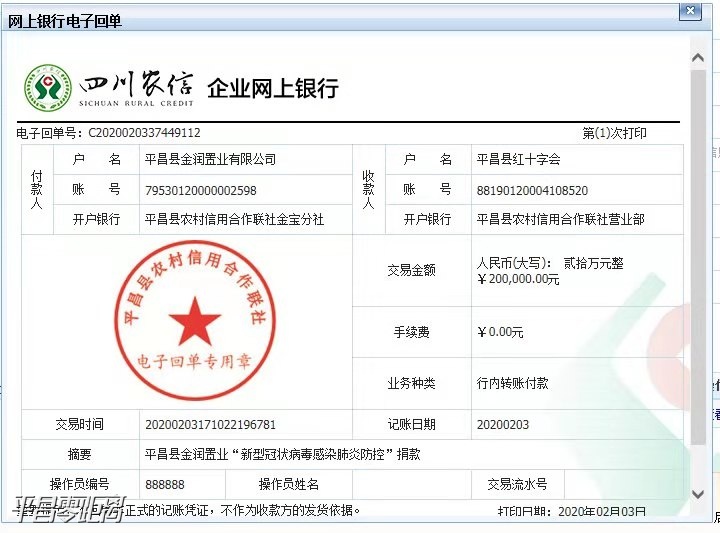
Task: Click the 交易时间 label cell
Action: click(80, 424)
